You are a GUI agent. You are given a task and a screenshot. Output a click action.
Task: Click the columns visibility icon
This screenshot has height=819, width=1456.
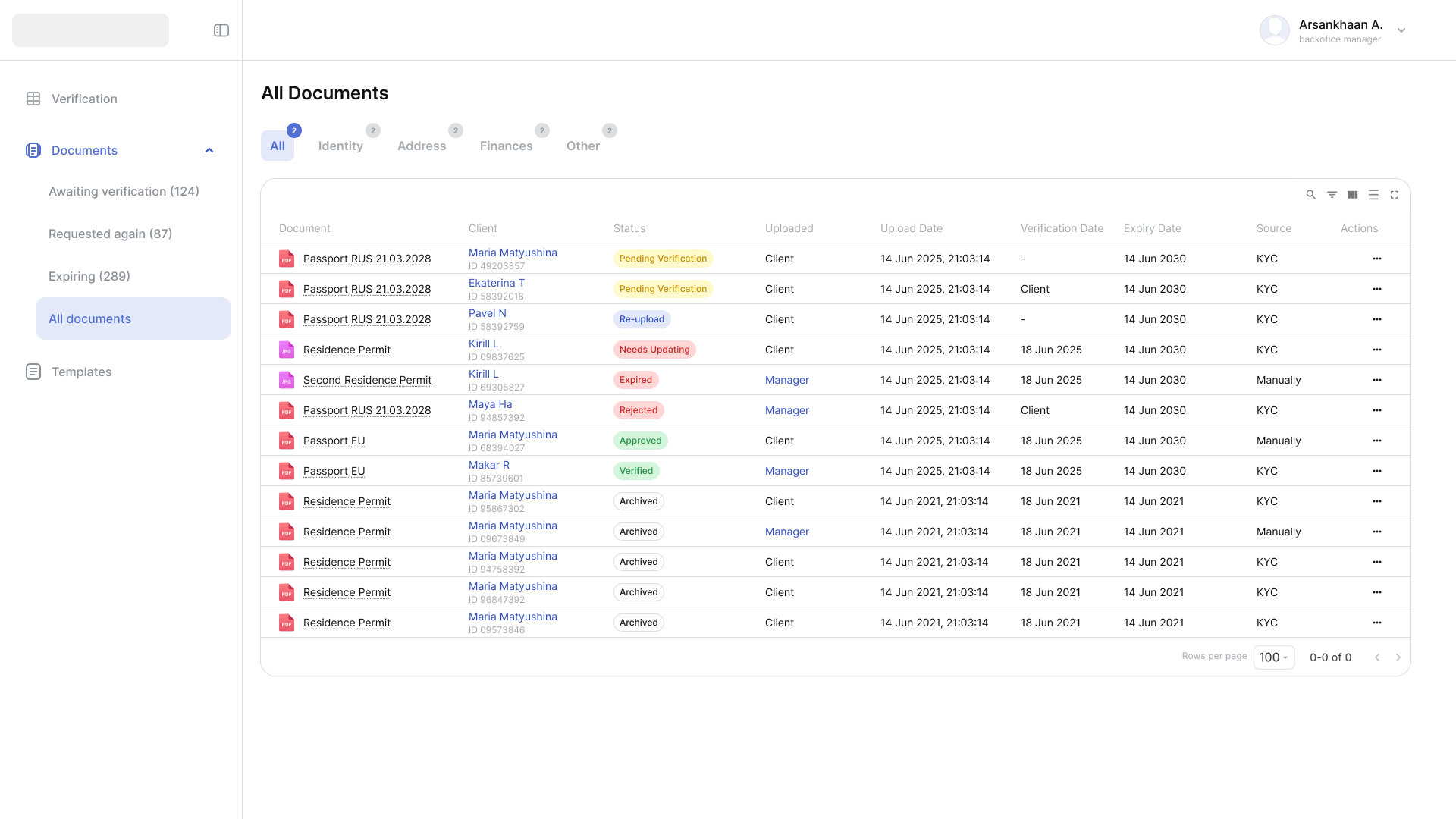tap(1352, 195)
